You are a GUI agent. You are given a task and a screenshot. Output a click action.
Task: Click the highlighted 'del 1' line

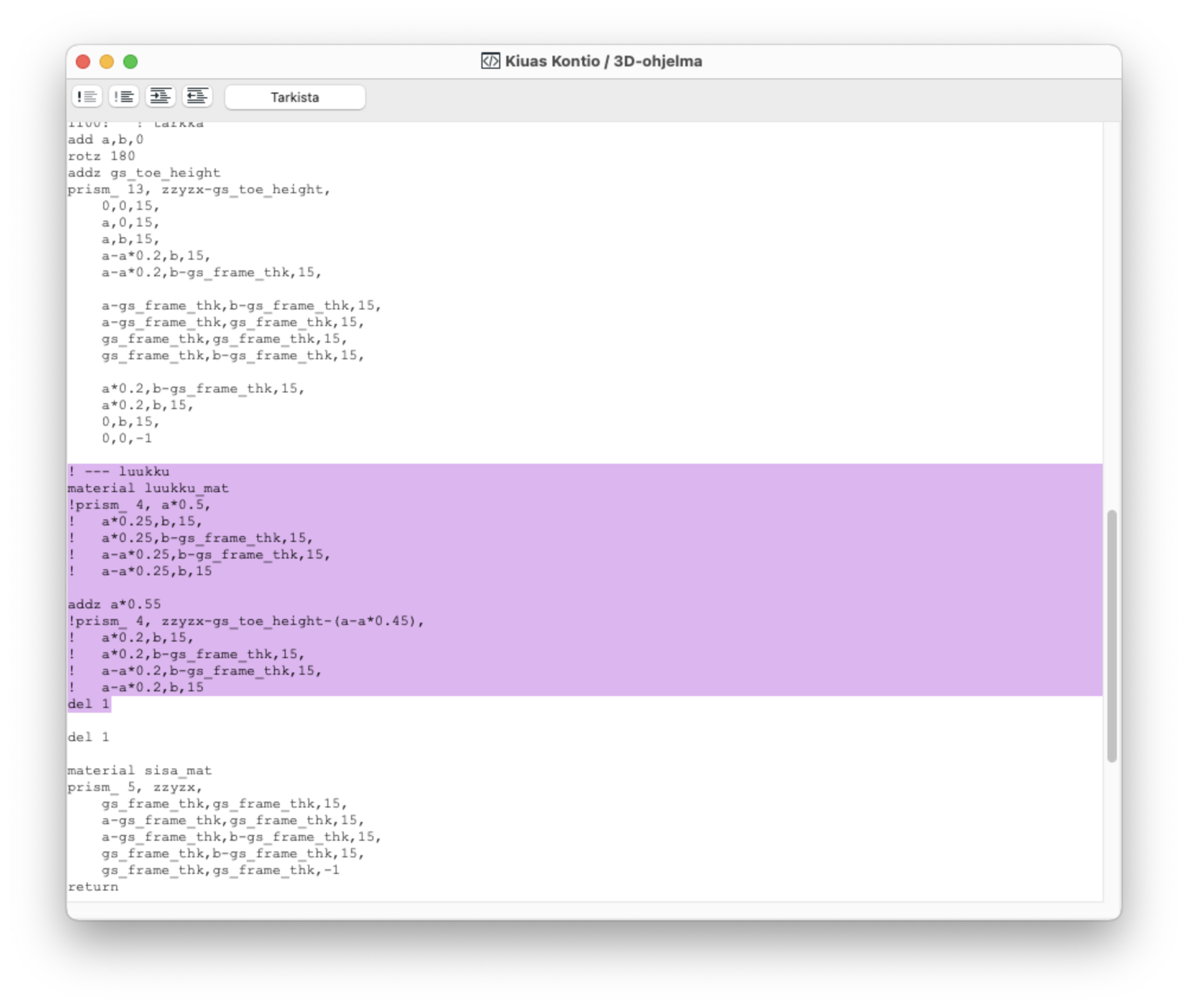(x=89, y=704)
